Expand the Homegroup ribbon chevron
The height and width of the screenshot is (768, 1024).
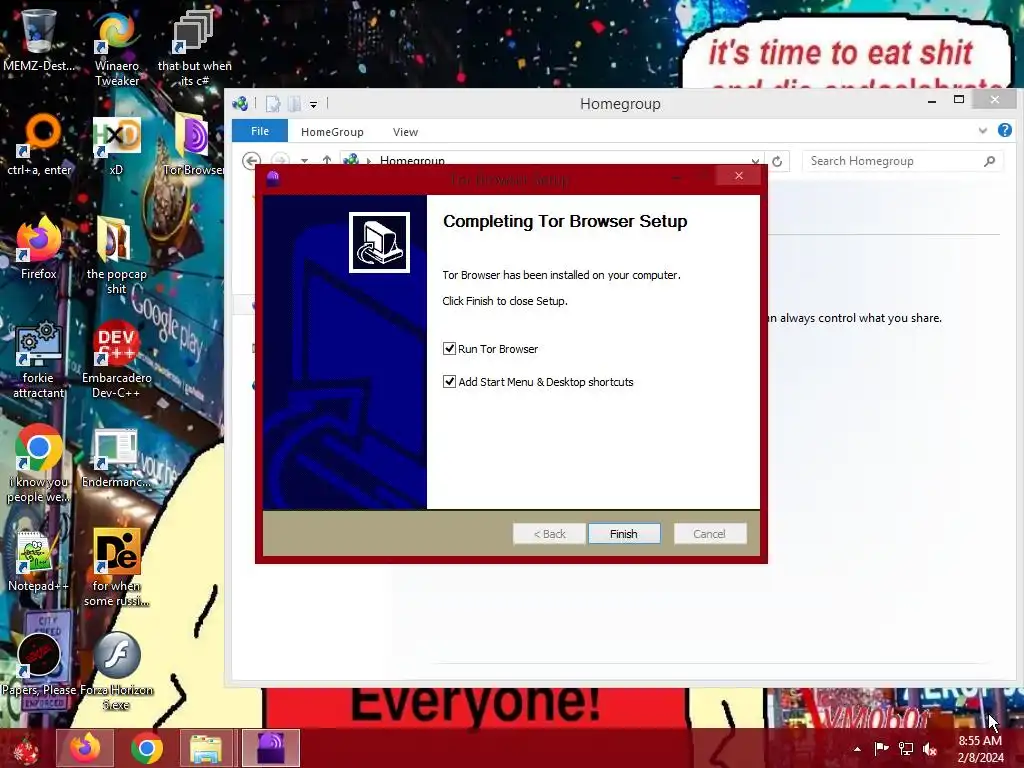(982, 131)
